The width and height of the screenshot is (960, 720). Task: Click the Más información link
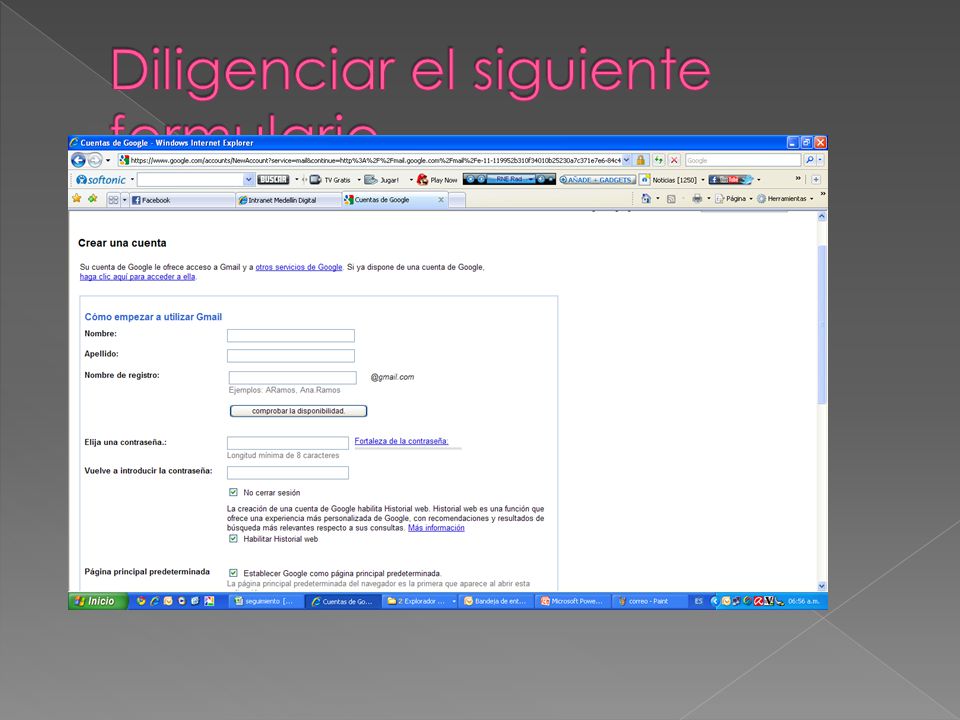point(436,528)
